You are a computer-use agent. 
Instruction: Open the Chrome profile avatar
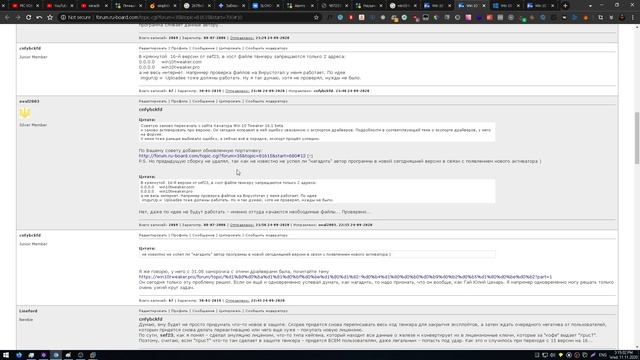tap(622, 18)
